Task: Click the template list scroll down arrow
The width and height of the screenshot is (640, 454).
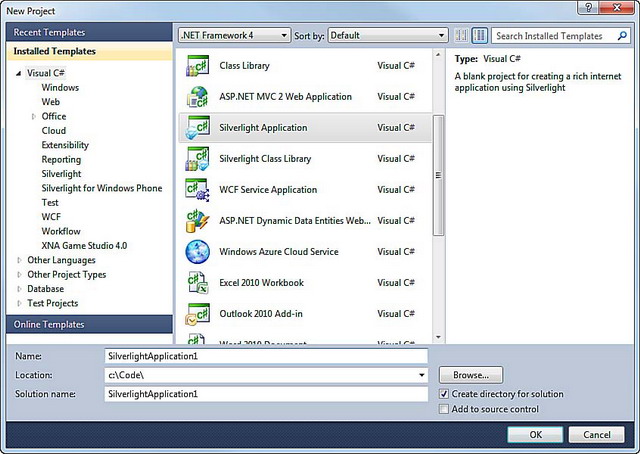Action: (x=438, y=337)
